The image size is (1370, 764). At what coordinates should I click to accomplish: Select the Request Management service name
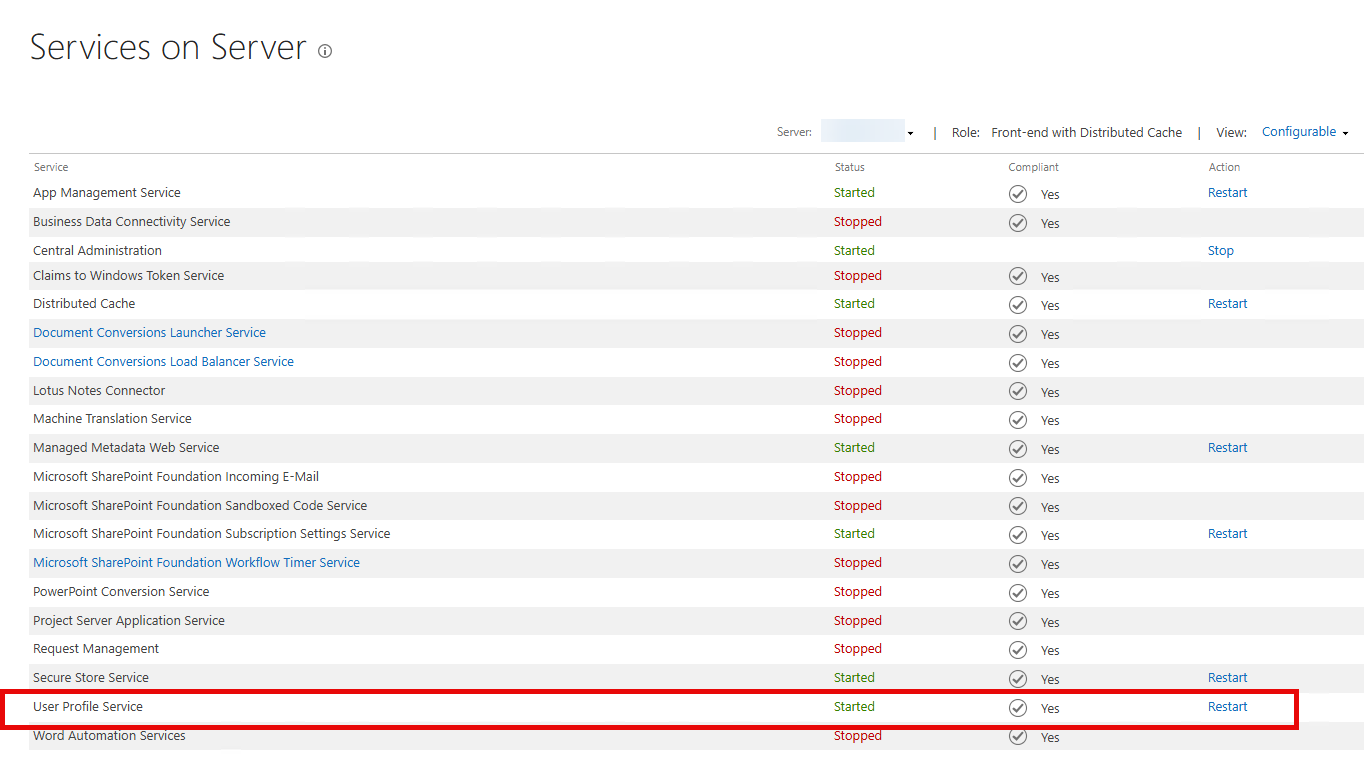pyautogui.click(x=96, y=649)
